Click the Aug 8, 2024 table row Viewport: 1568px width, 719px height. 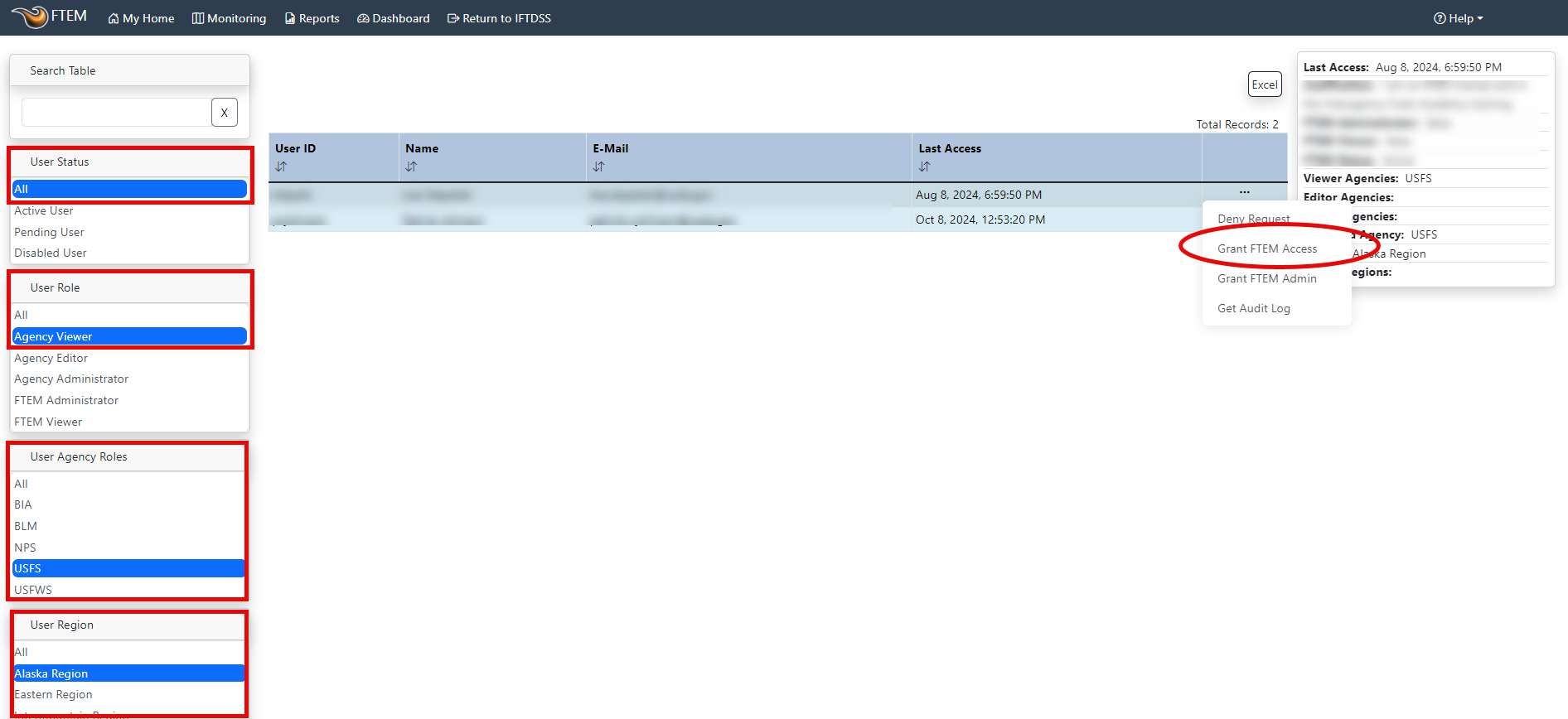[777, 195]
